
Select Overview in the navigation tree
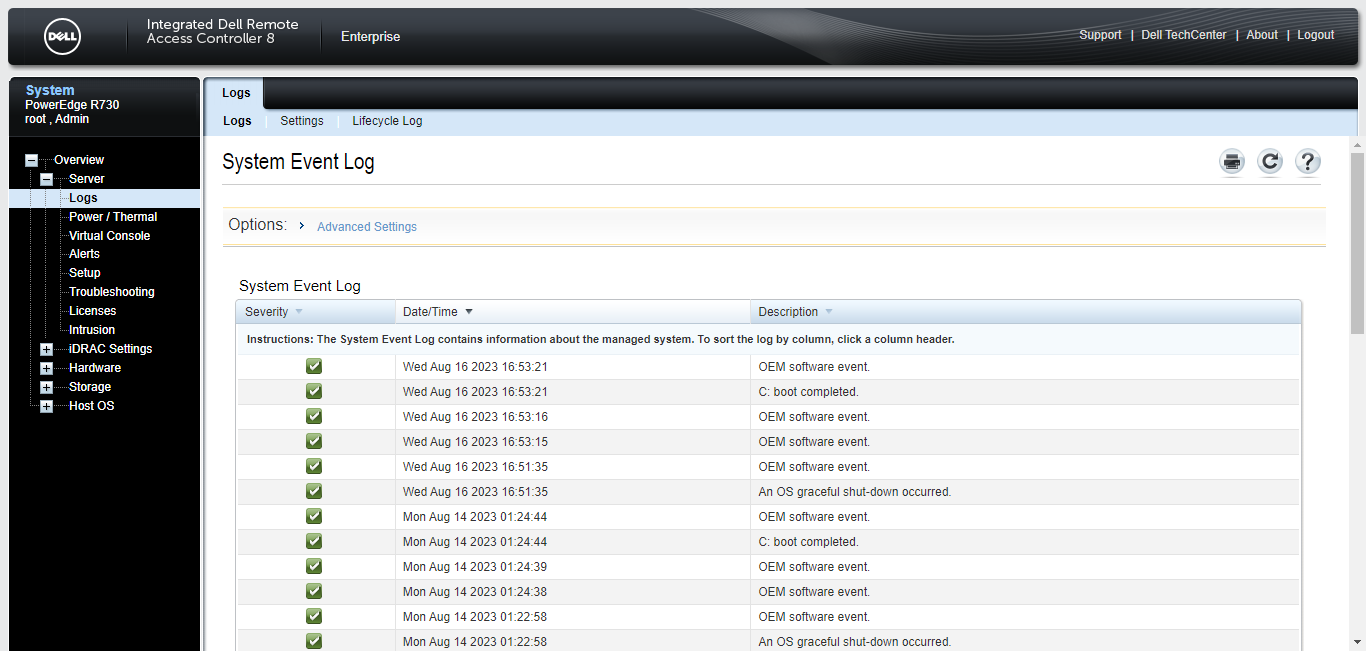[79, 160]
